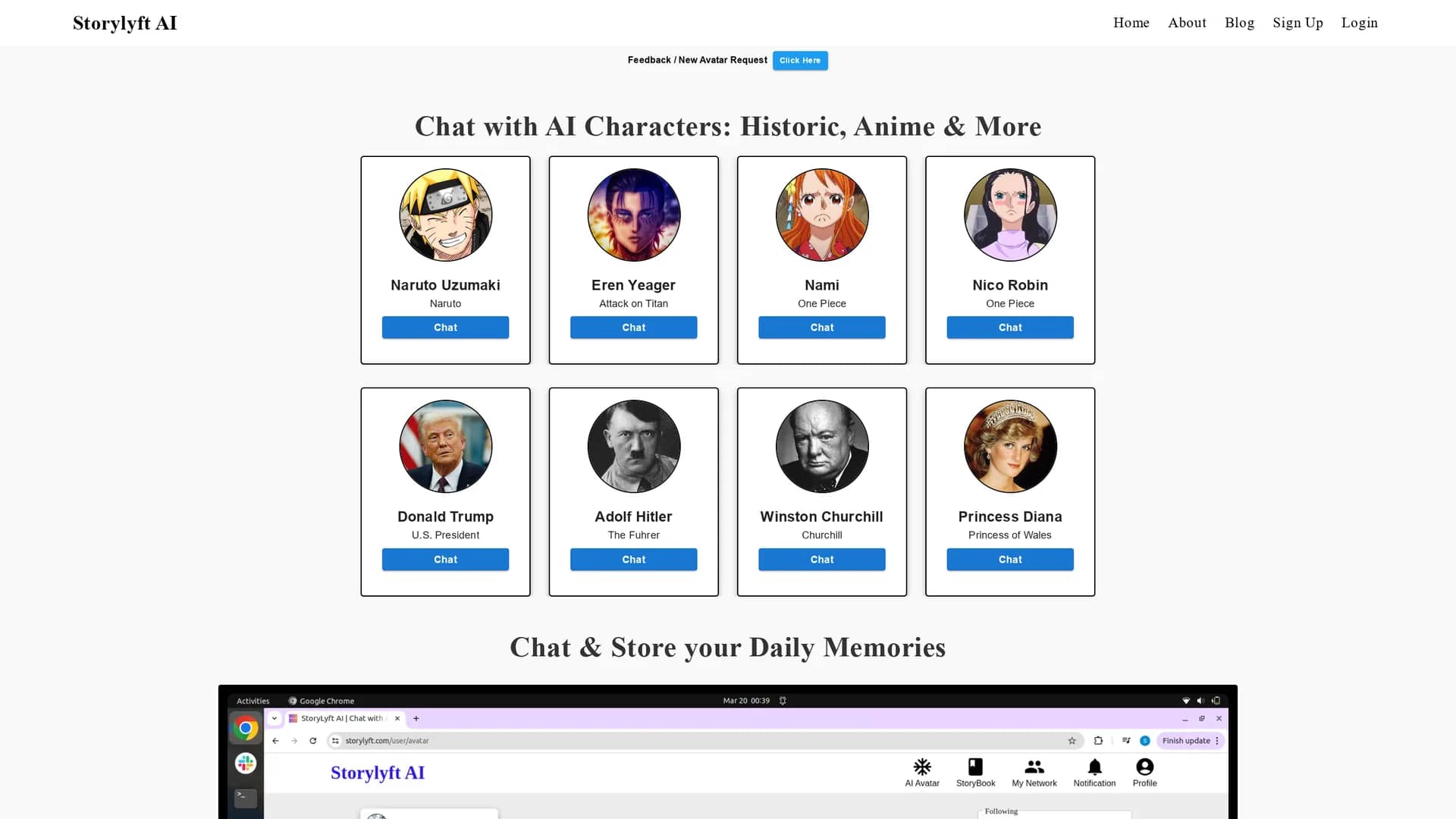Image resolution: width=1456 pixels, height=819 pixels.
Task: Chat with Princess Diana
Action: pos(1009,560)
